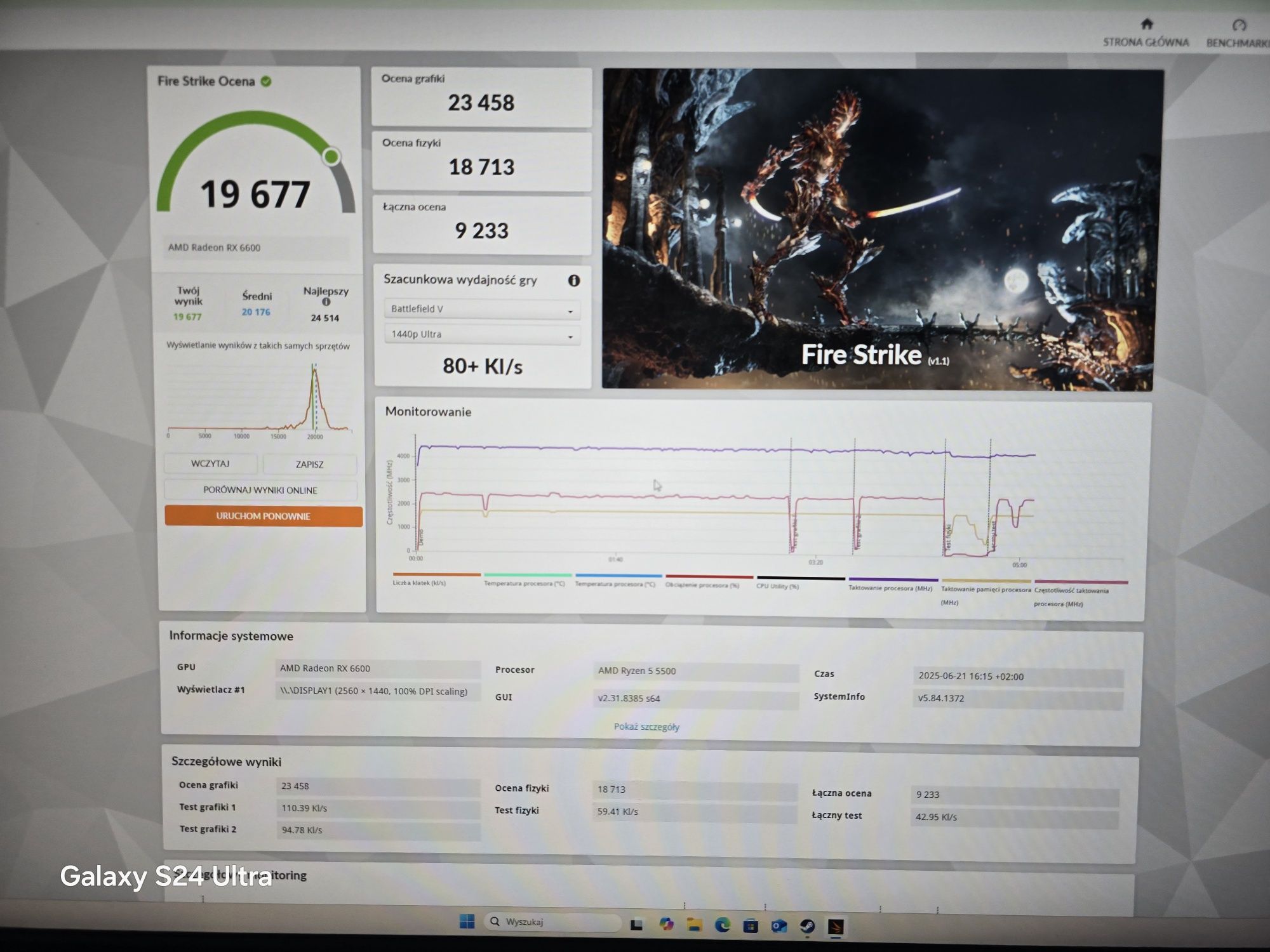The image size is (1270, 952).
Task: Open Microsoft Store from the taskbar
Action: click(x=751, y=926)
